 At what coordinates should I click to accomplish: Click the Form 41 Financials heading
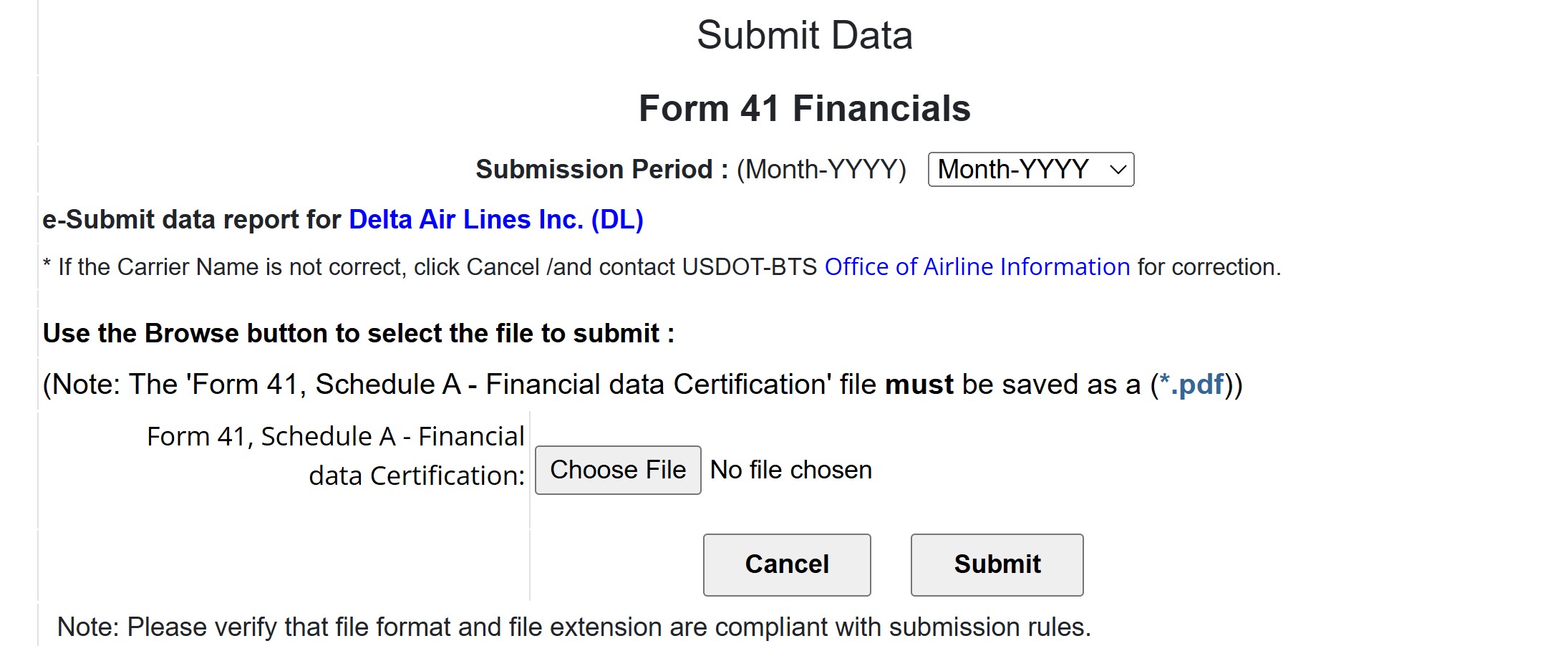click(x=803, y=107)
